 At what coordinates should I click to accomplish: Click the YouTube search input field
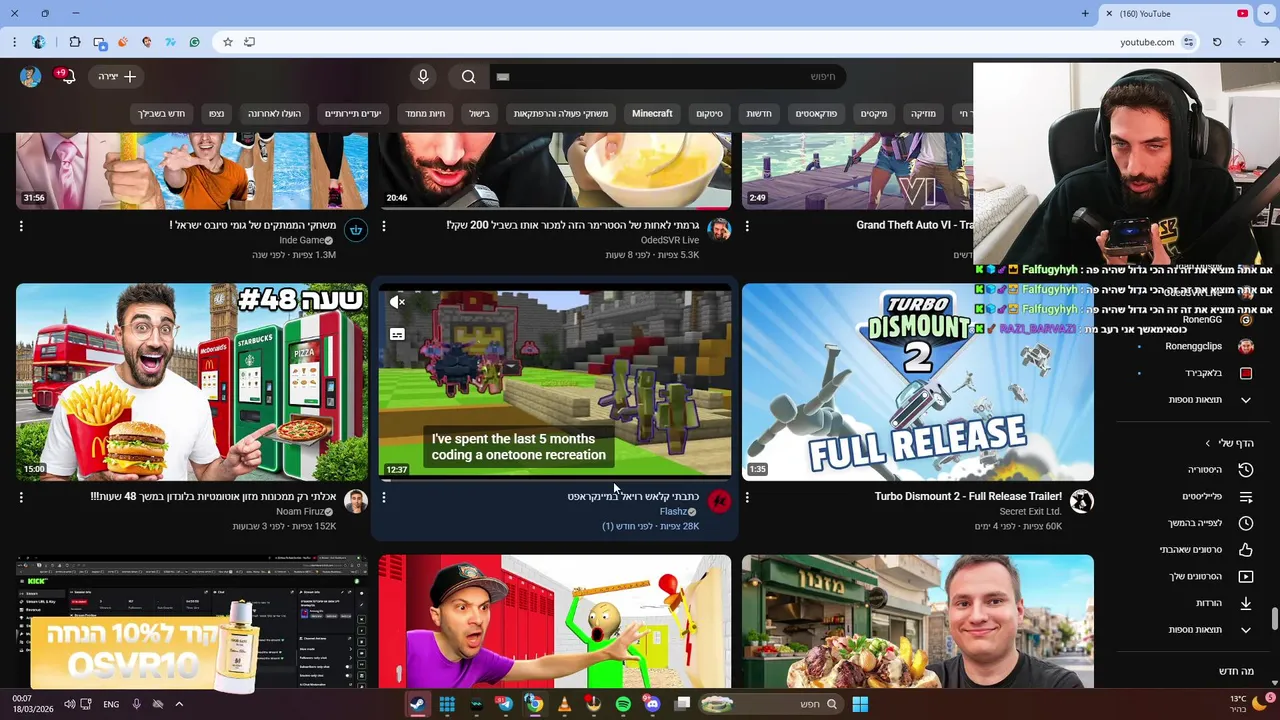(x=668, y=77)
